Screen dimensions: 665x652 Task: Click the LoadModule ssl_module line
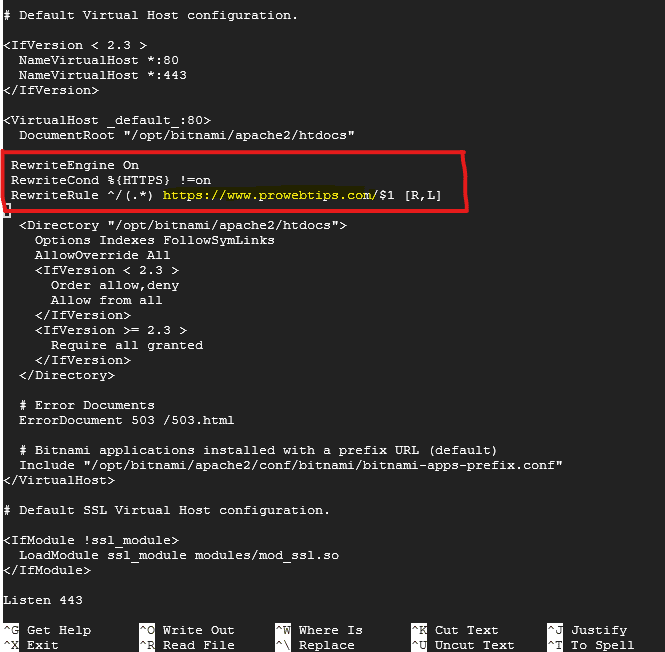pyautogui.click(x=179, y=555)
